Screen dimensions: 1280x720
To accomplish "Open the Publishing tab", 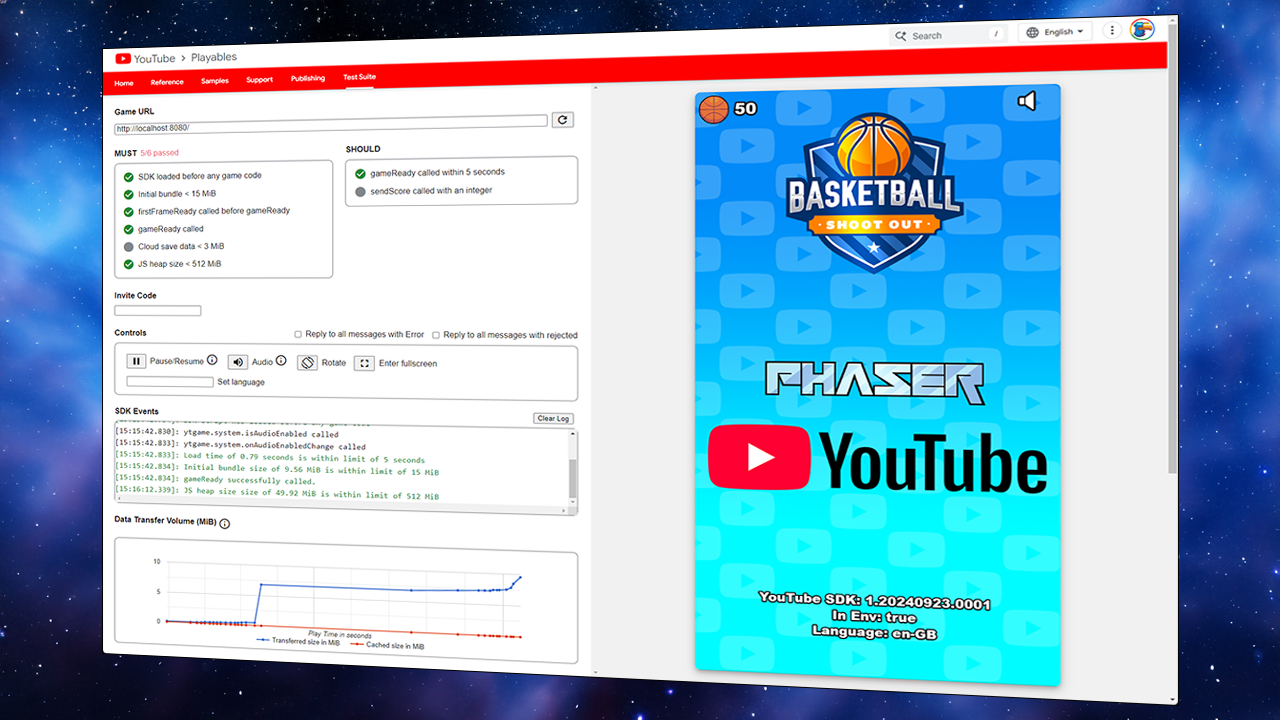I will click(308, 78).
